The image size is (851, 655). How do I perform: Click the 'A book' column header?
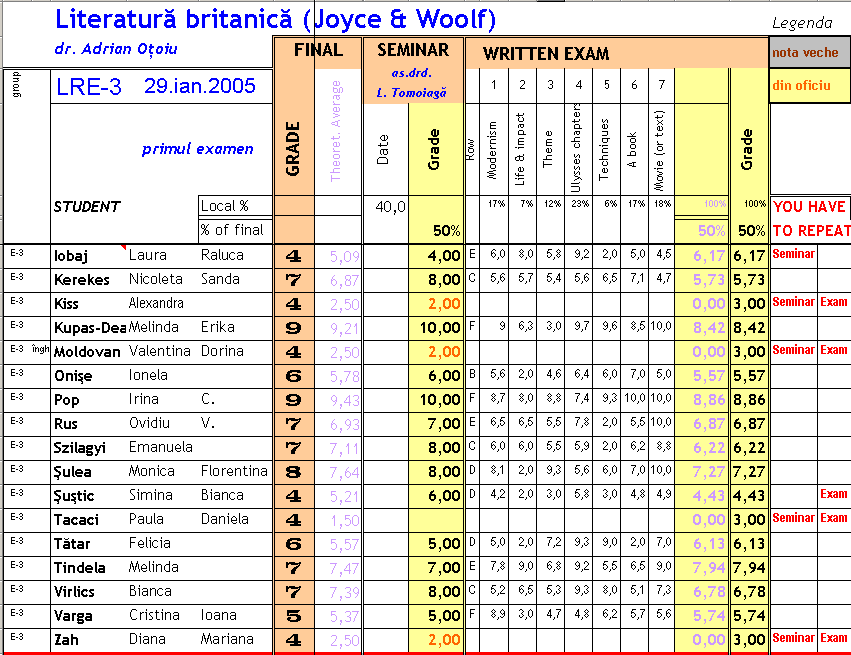632,150
